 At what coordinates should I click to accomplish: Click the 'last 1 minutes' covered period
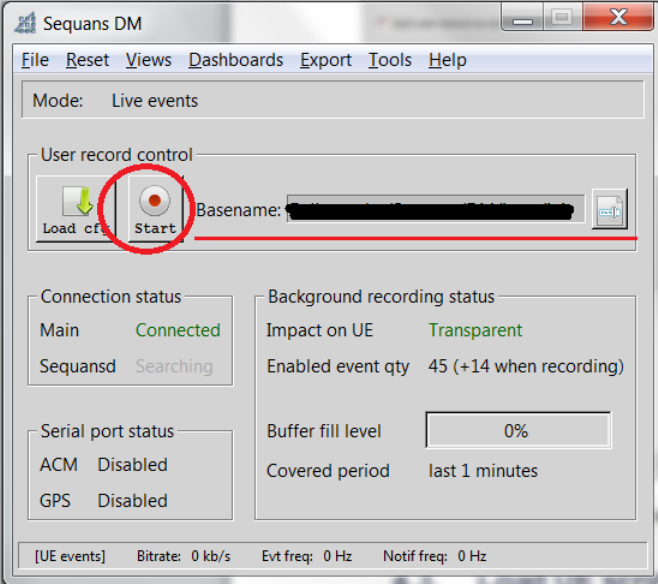click(x=483, y=471)
